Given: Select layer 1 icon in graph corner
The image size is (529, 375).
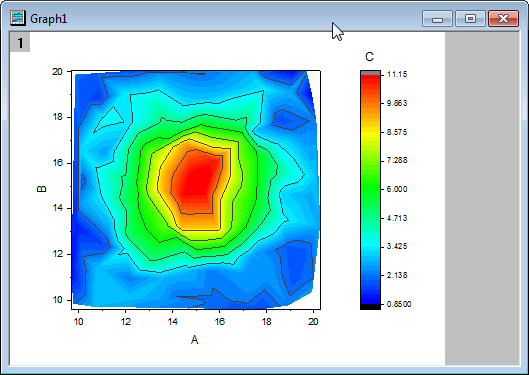Looking at the screenshot, I should [20, 42].
